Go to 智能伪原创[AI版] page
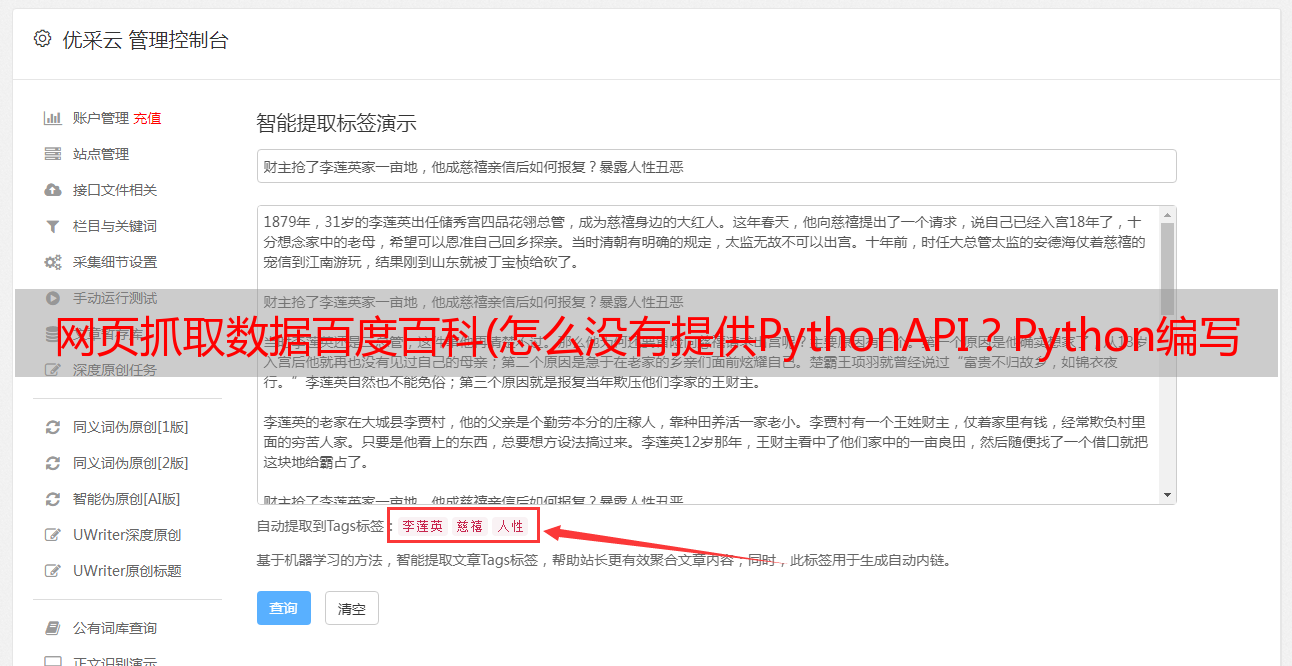Screen dimensions: 1292x666 pyautogui.click(x=126, y=499)
